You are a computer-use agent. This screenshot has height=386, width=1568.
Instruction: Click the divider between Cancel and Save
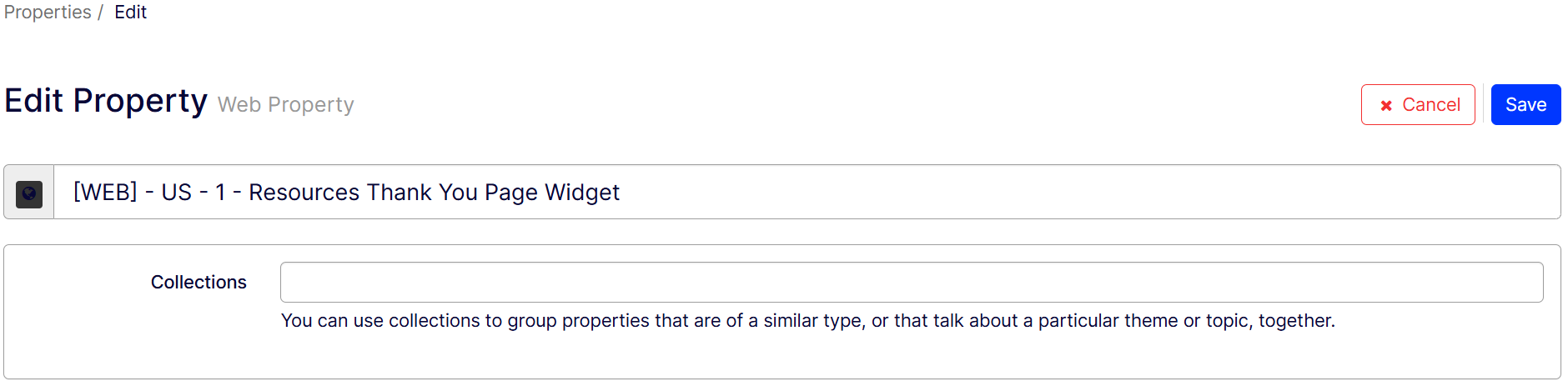(x=1483, y=105)
